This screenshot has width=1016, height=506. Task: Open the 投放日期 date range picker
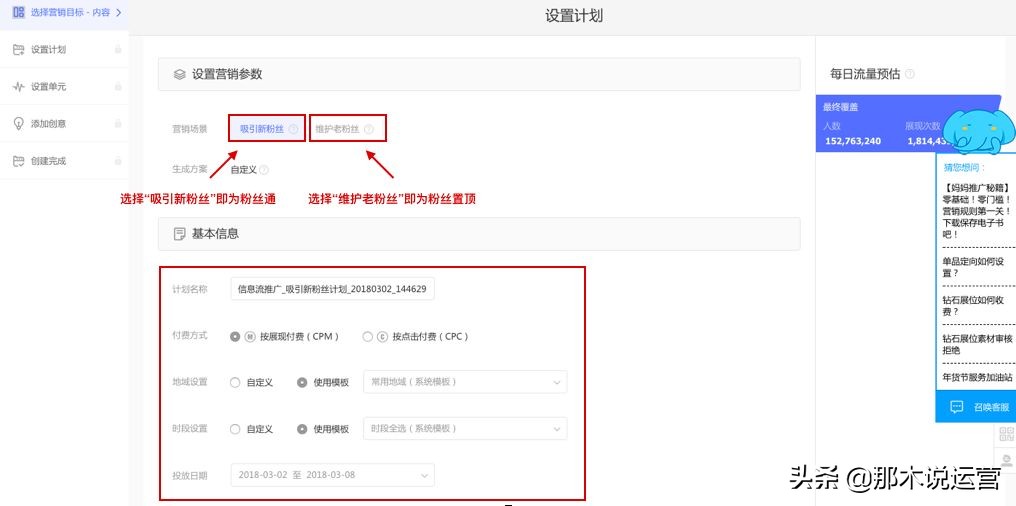332,475
